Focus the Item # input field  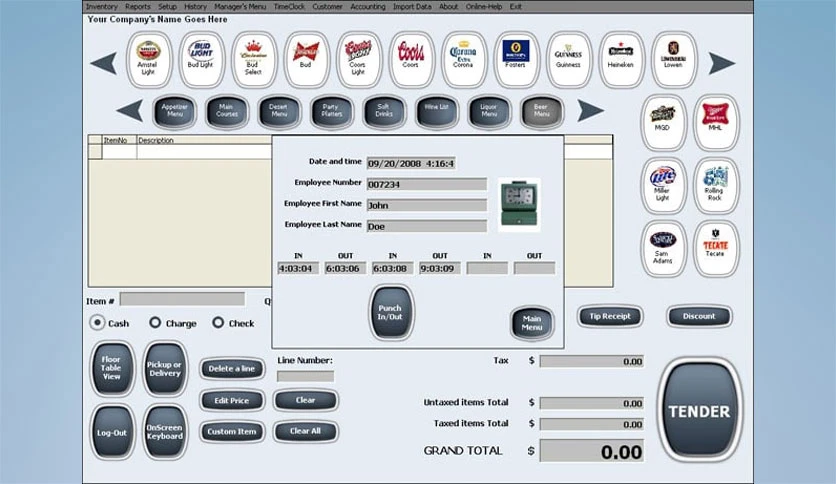tap(182, 299)
